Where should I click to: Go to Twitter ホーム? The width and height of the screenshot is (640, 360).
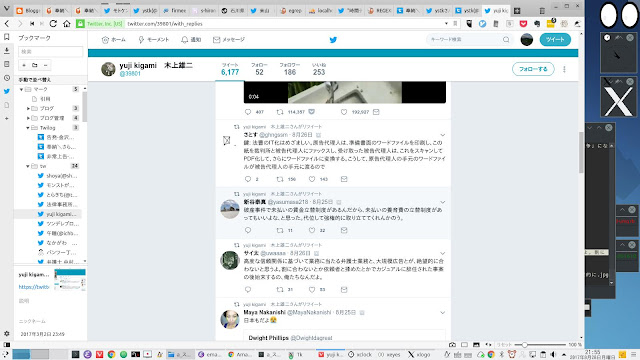(113, 40)
